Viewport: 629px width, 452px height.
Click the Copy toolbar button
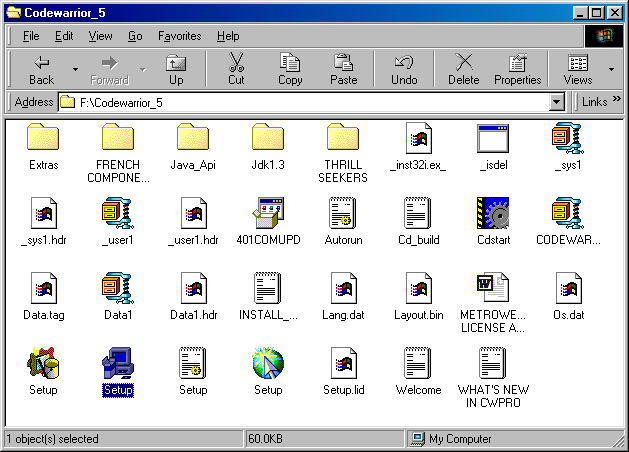coord(290,69)
